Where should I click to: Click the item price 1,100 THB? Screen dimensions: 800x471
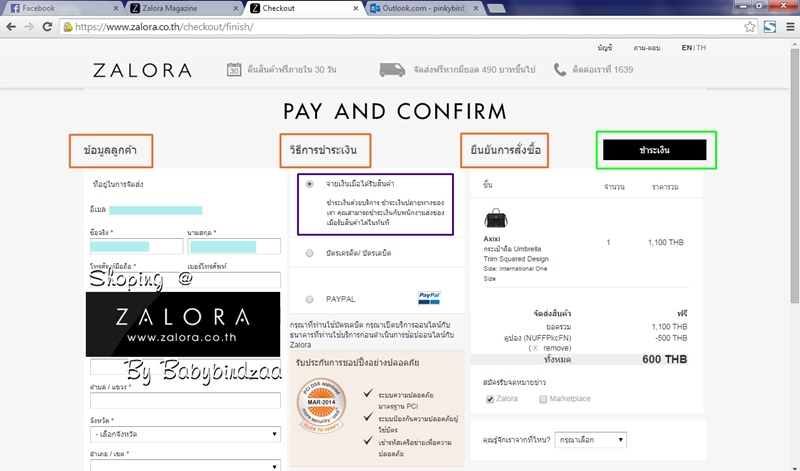click(666, 242)
